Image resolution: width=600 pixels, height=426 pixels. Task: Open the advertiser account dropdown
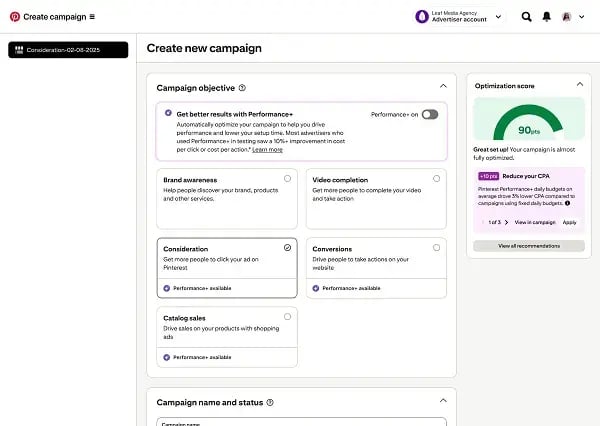point(498,17)
